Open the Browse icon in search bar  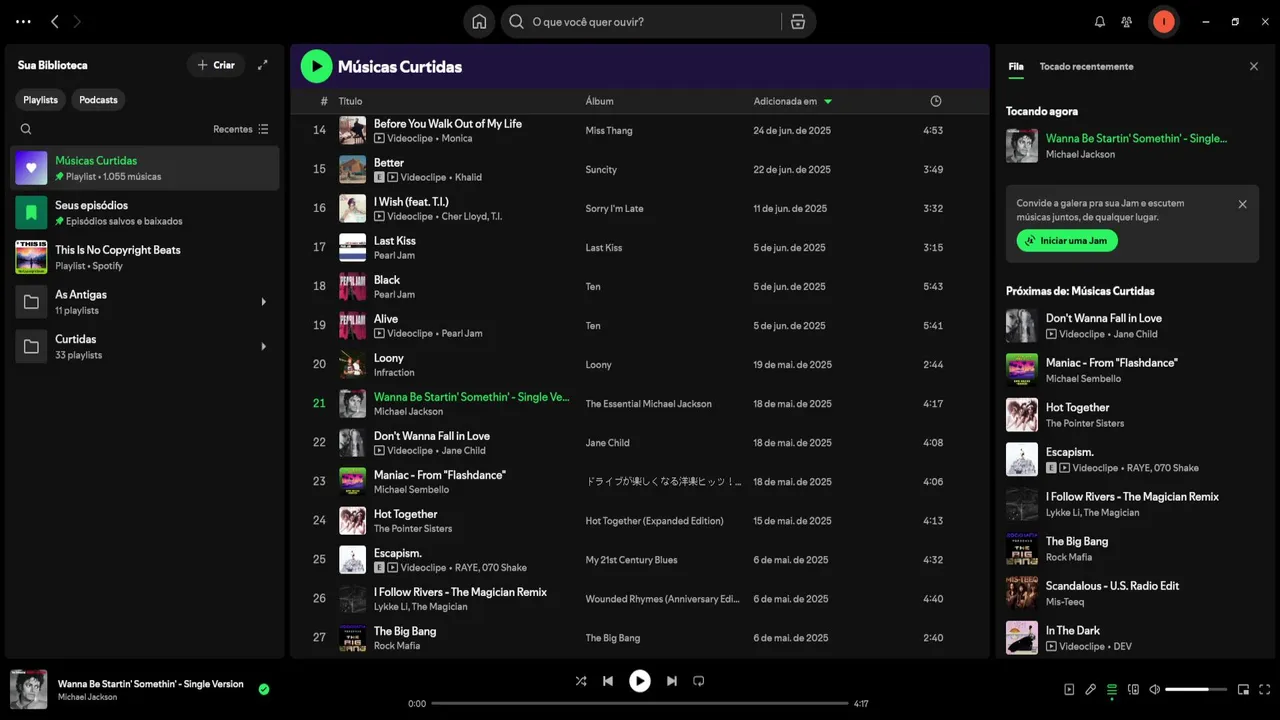tap(798, 22)
